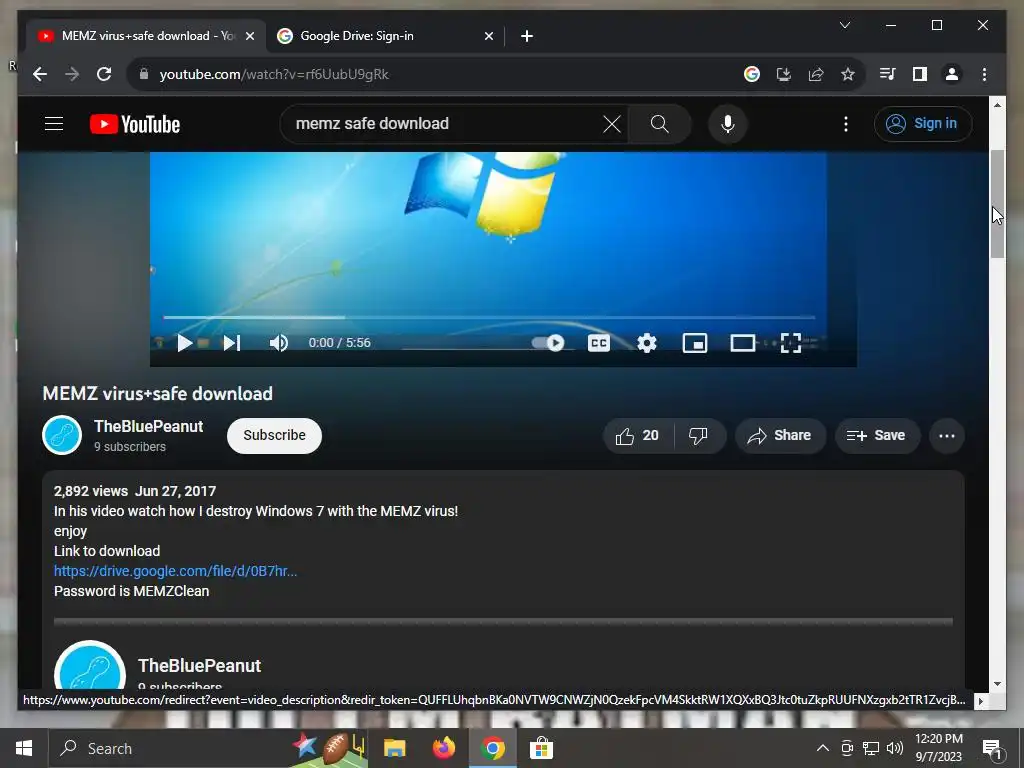This screenshot has width=1024, height=768.
Task: Play the video
Action: pos(185,343)
